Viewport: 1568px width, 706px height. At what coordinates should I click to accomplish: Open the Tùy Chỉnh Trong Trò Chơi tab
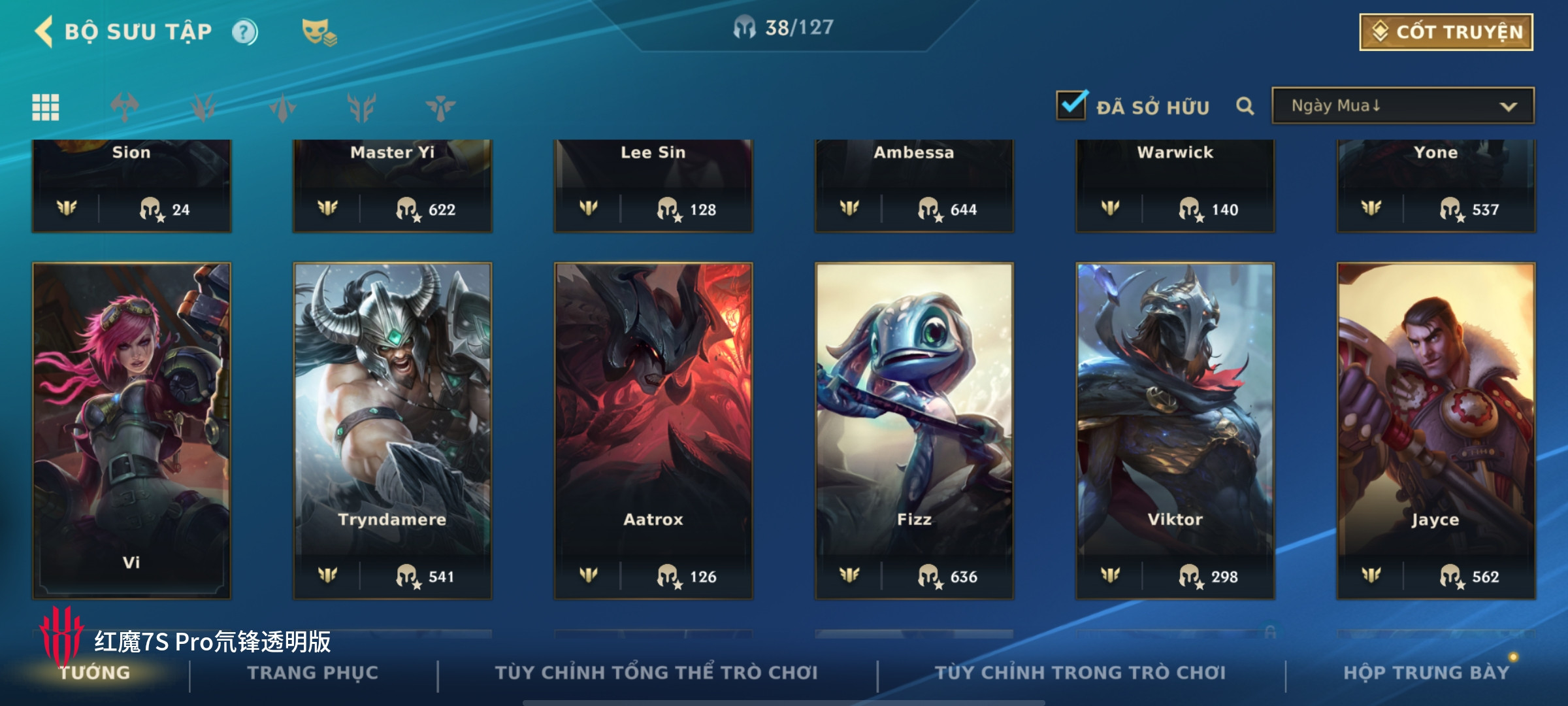click(1080, 673)
